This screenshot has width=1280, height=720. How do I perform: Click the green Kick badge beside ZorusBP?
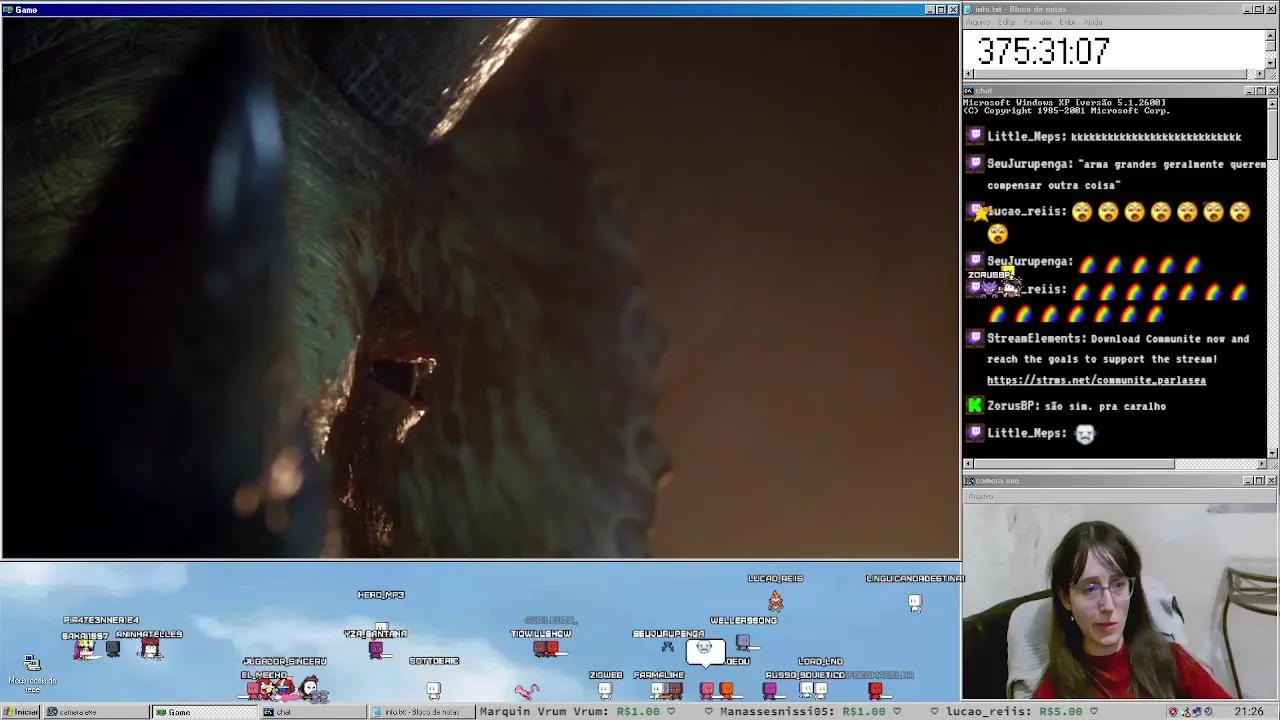tap(975, 406)
